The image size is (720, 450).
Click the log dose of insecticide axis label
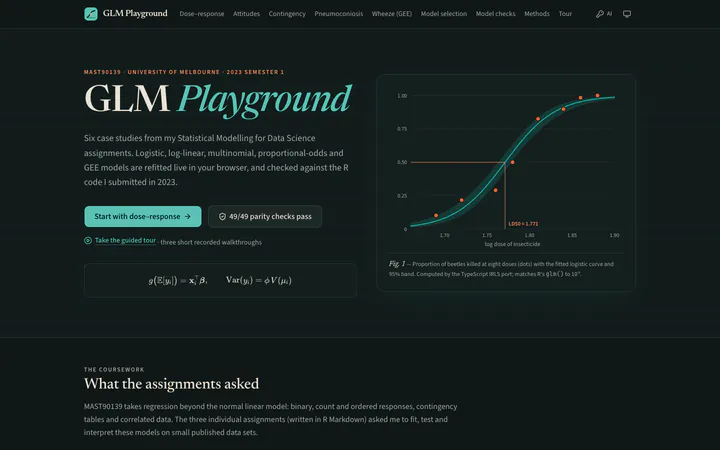pyautogui.click(x=512, y=244)
